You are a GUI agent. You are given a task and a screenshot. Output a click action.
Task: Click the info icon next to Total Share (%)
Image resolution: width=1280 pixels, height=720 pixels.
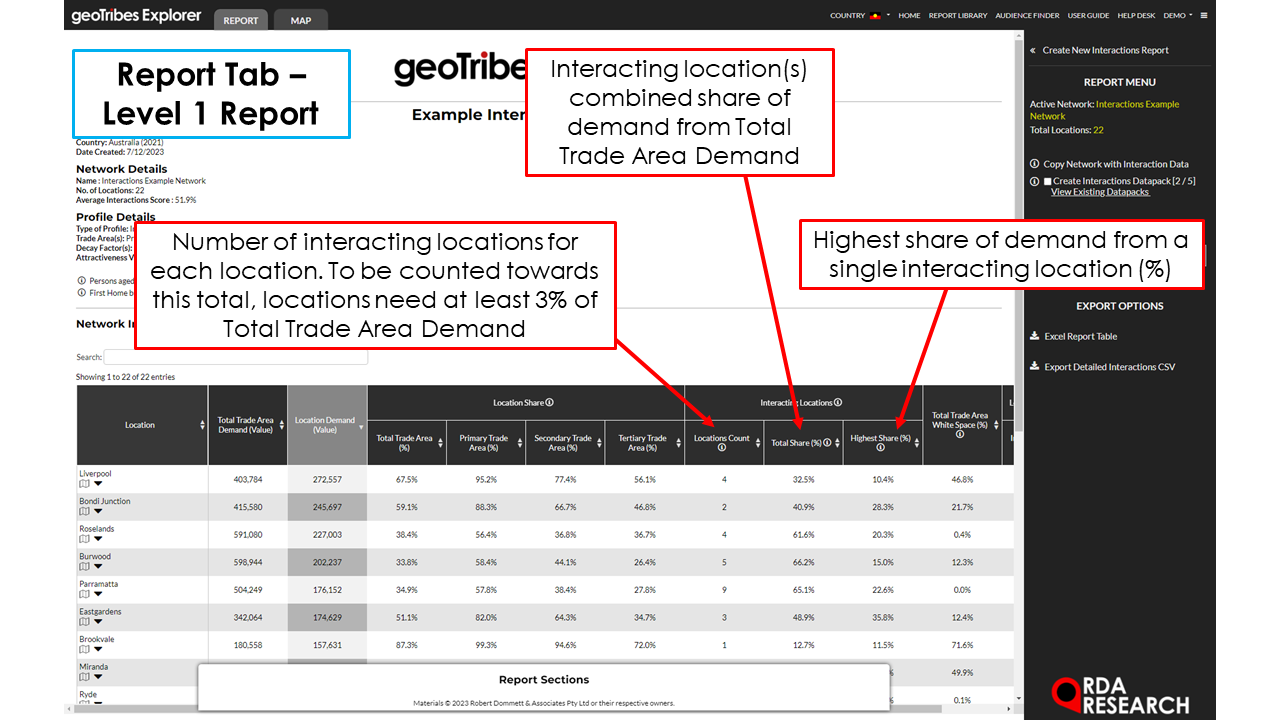tap(826, 442)
